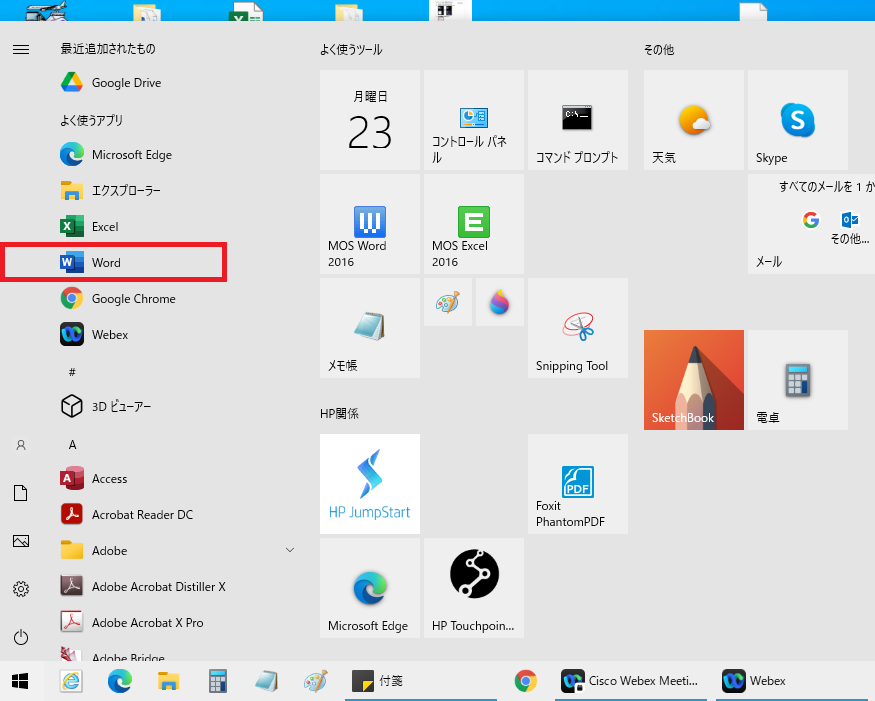The image size is (875, 701).
Task: Open Calculator from the taskbar
Action: [x=218, y=681]
